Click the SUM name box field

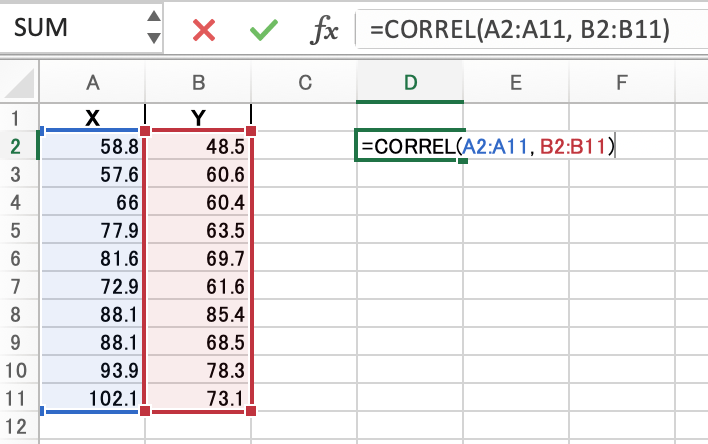(x=70, y=30)
